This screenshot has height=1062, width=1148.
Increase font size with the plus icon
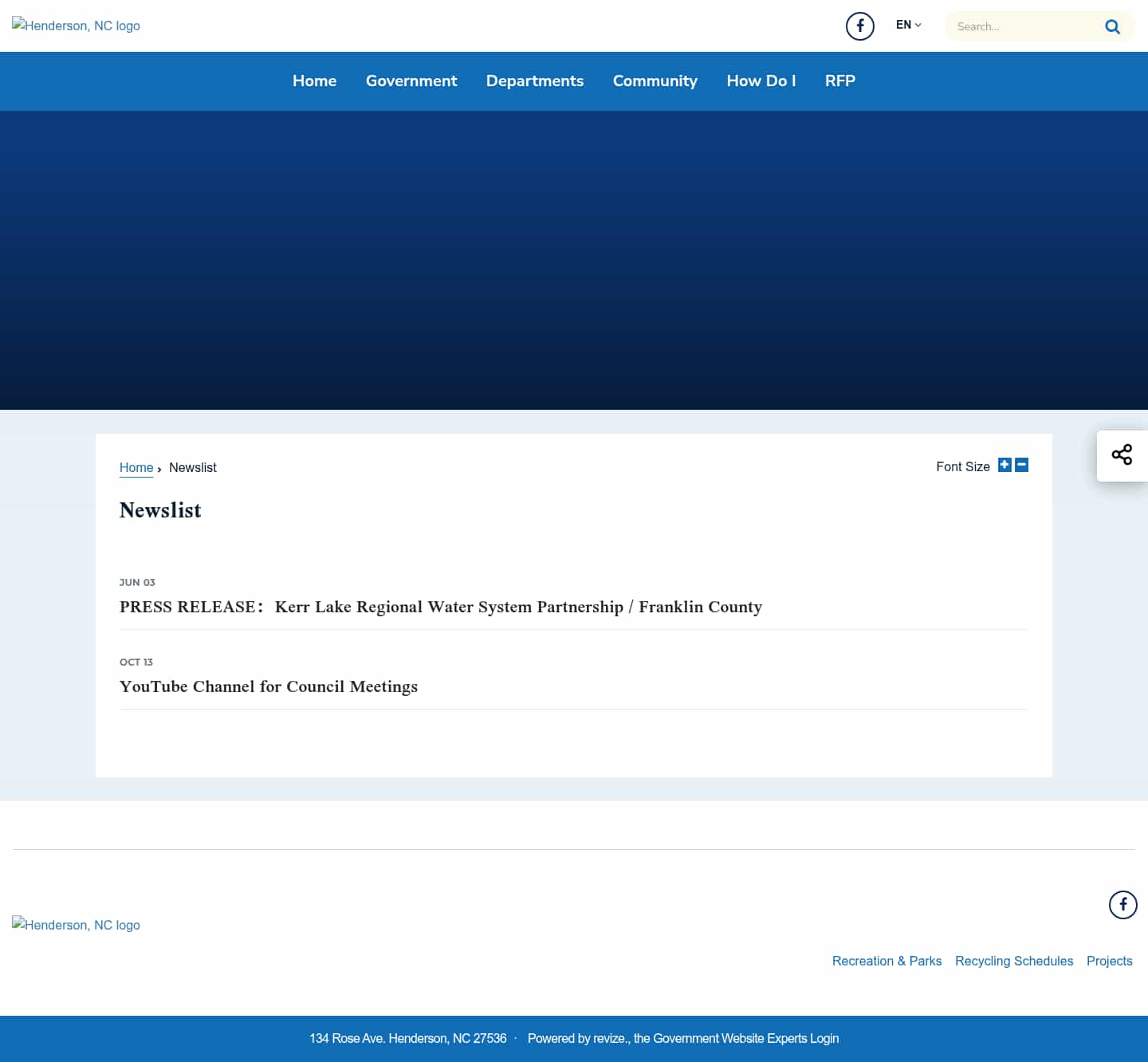pyautogui.click(x=1005, y=465)
